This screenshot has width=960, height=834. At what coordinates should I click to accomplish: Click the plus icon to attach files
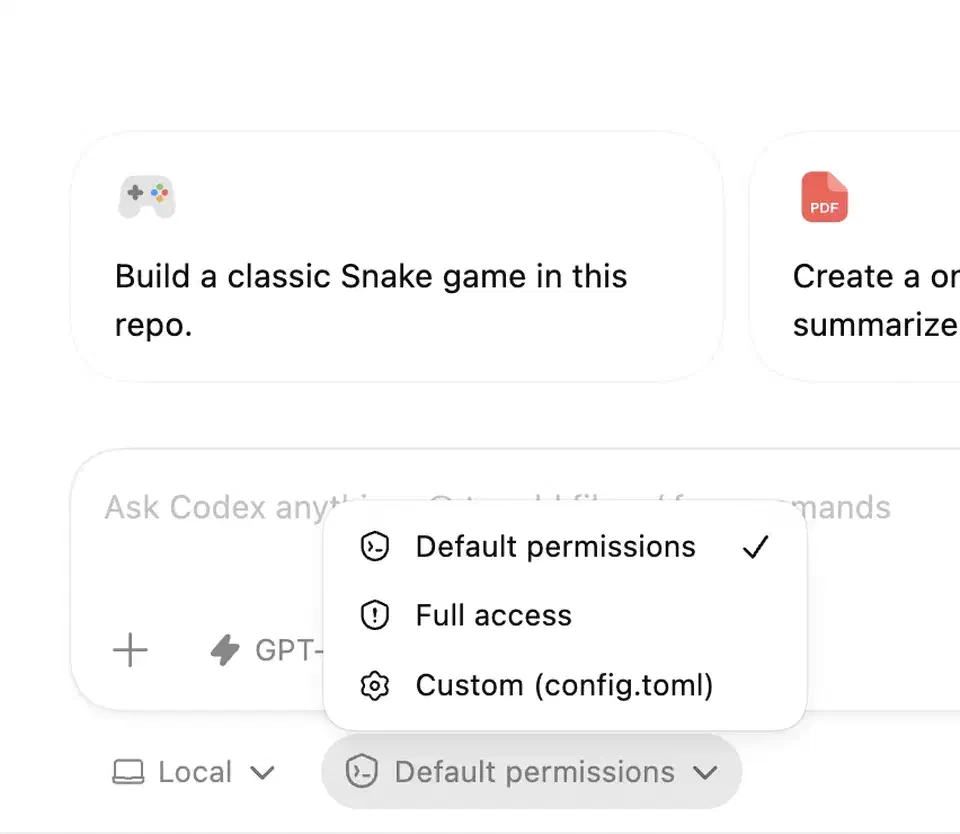(x=129, y=650)
